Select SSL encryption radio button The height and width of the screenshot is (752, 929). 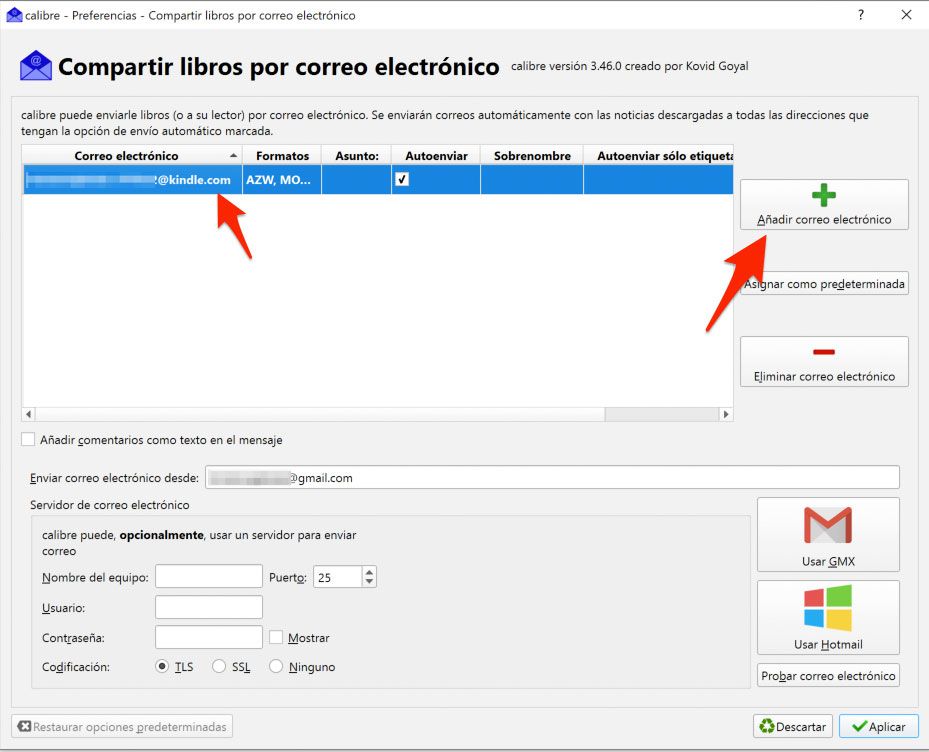pyautogui.click(x=219, y=666)
